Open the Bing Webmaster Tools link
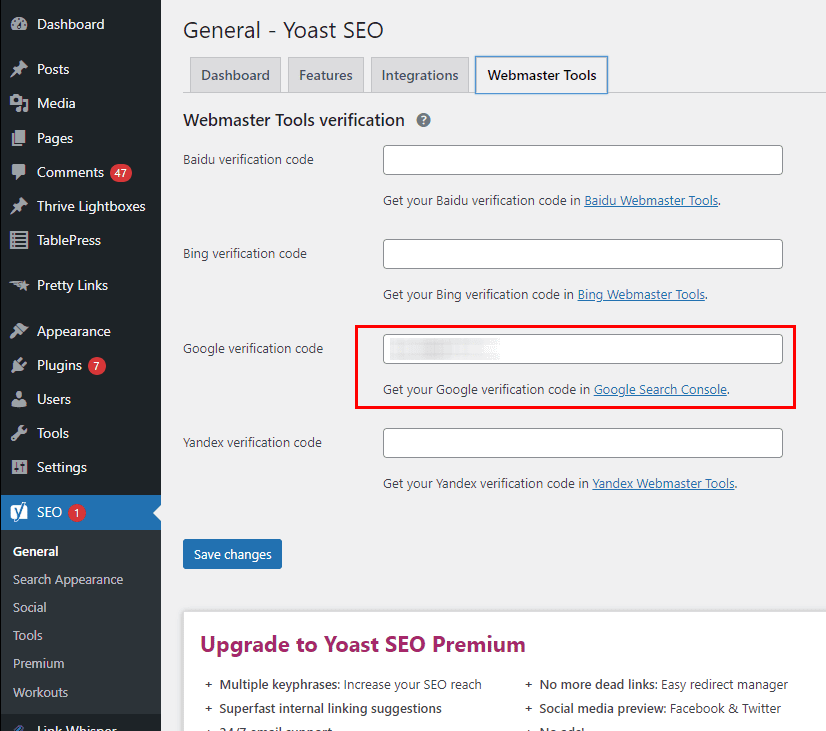 (642, 294)
